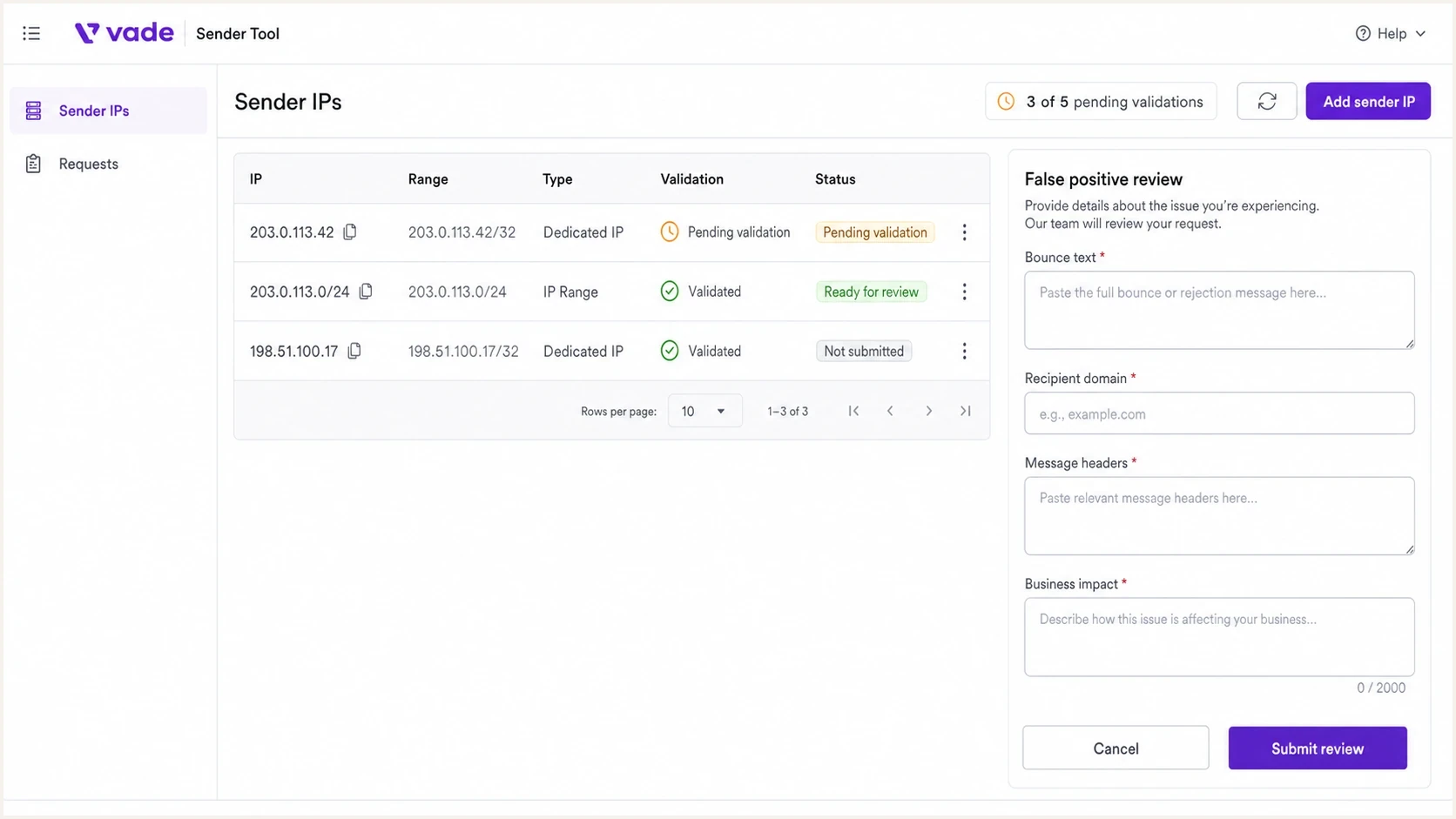
Task: Click Add sender IP button
Action: pos(1368,101)
